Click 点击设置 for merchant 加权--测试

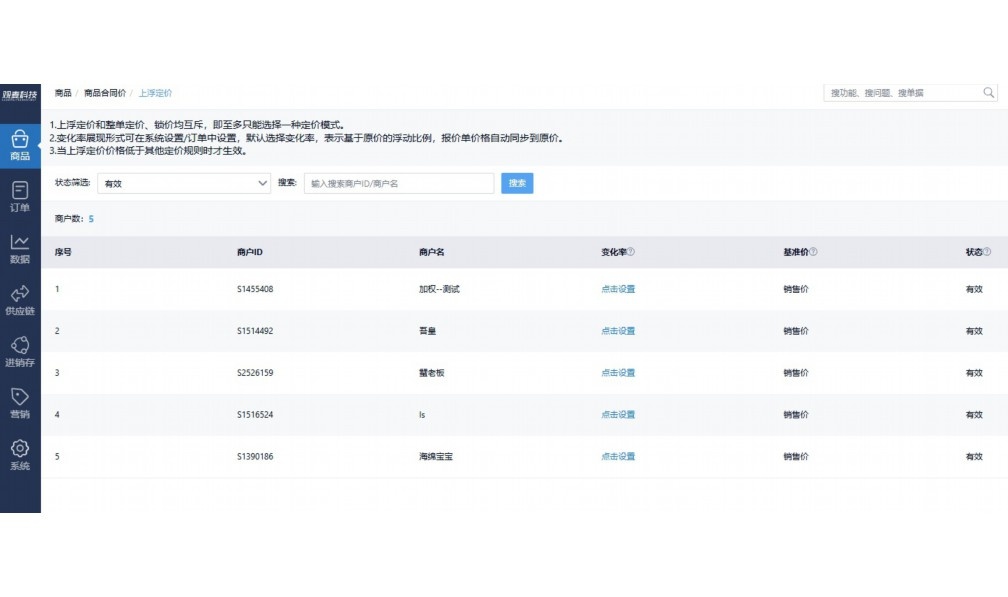[621, 287]
